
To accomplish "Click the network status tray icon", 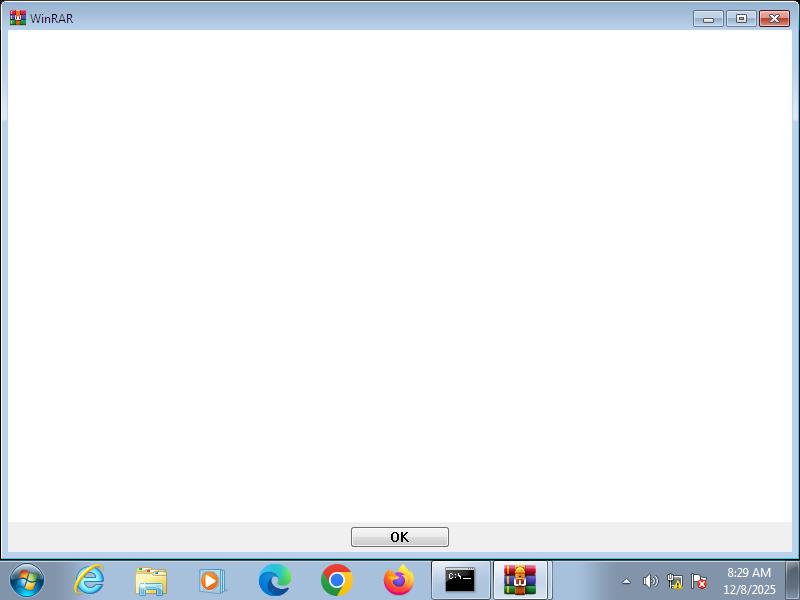I will click(x=675, y=581).
